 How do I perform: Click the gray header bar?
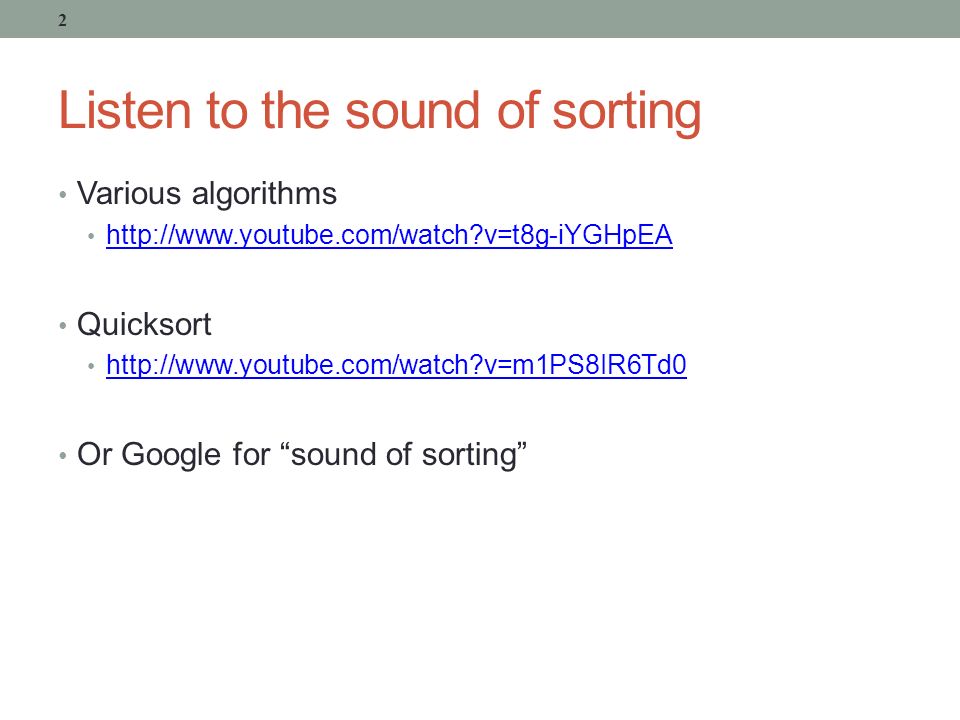tap(480, 19)
